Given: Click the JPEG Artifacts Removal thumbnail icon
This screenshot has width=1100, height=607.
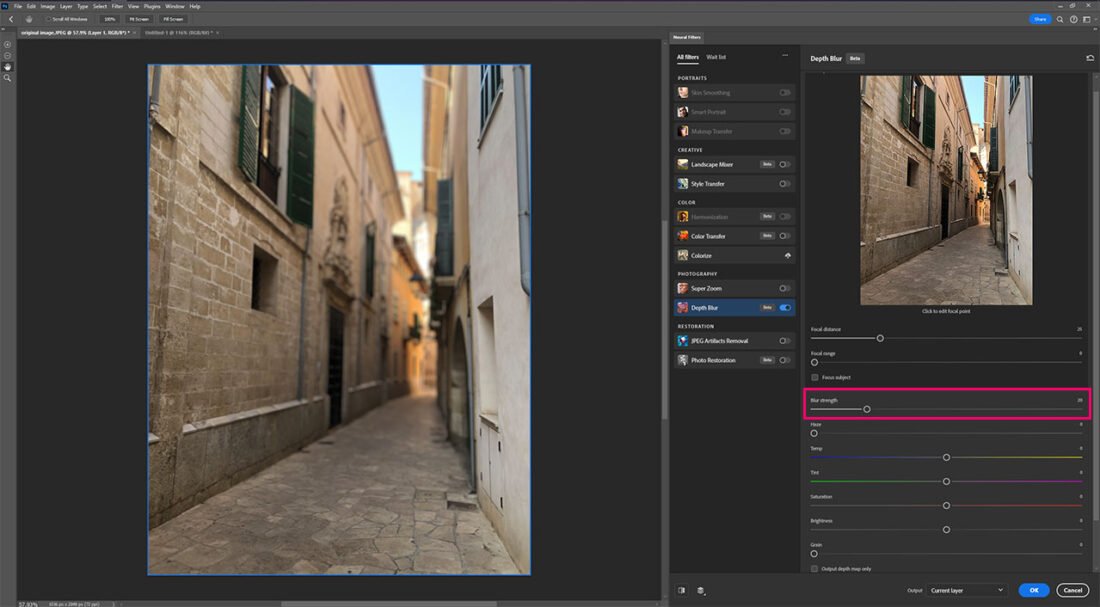Looking at the screenshot, I should [683, 340].
